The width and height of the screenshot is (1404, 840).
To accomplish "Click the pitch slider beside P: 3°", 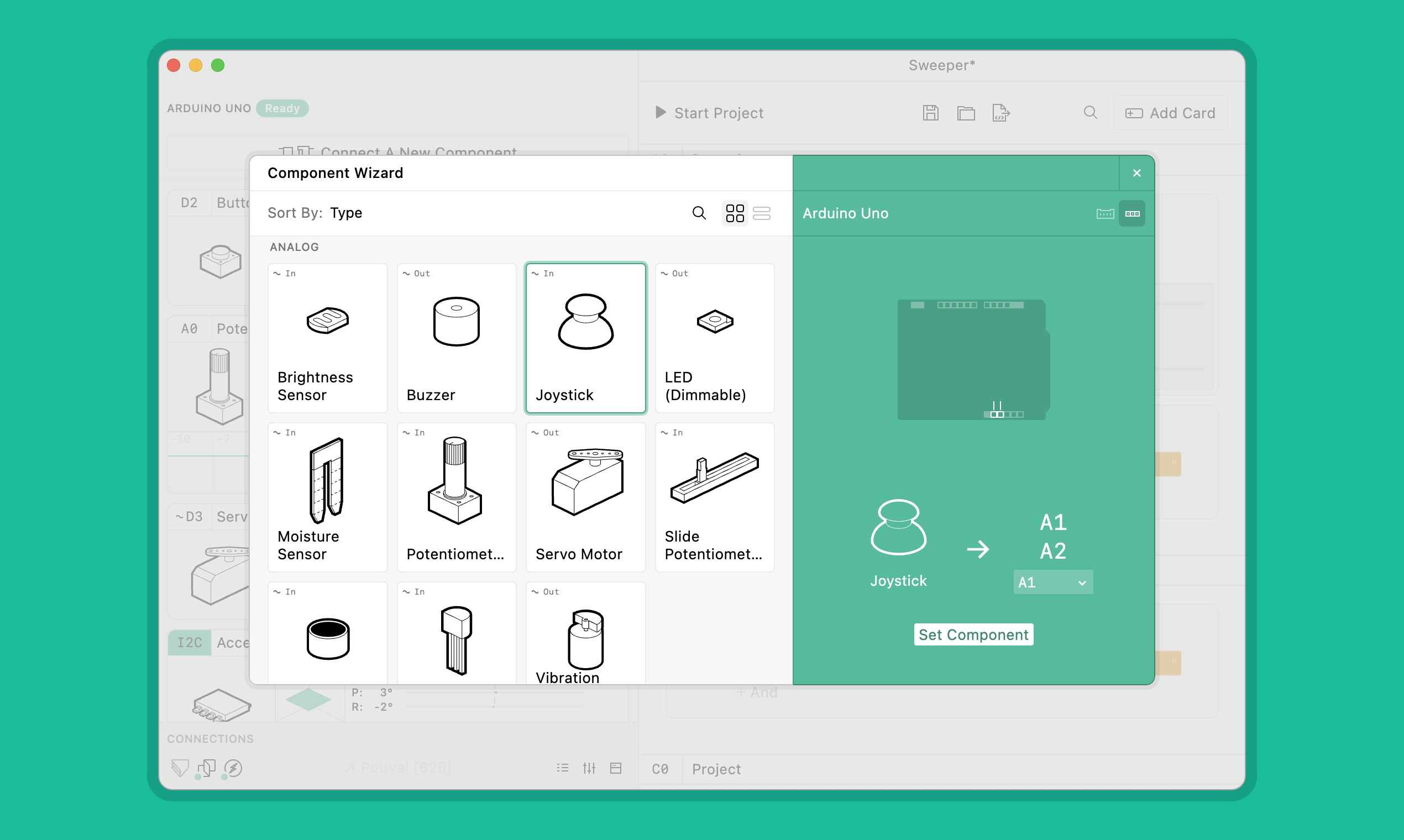I will [x=494, y=692].
